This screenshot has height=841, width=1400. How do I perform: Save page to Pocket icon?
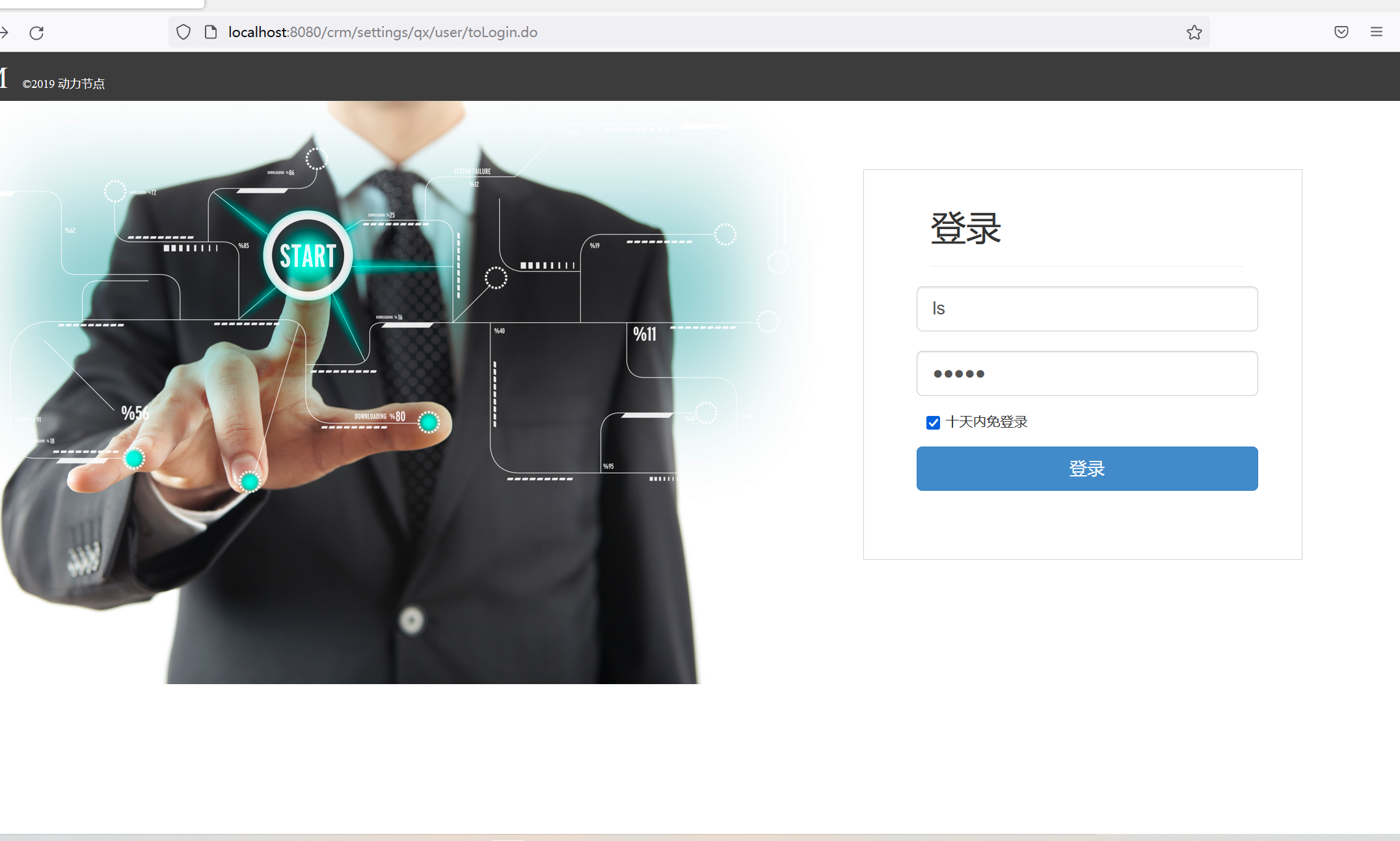[1341, 33]
